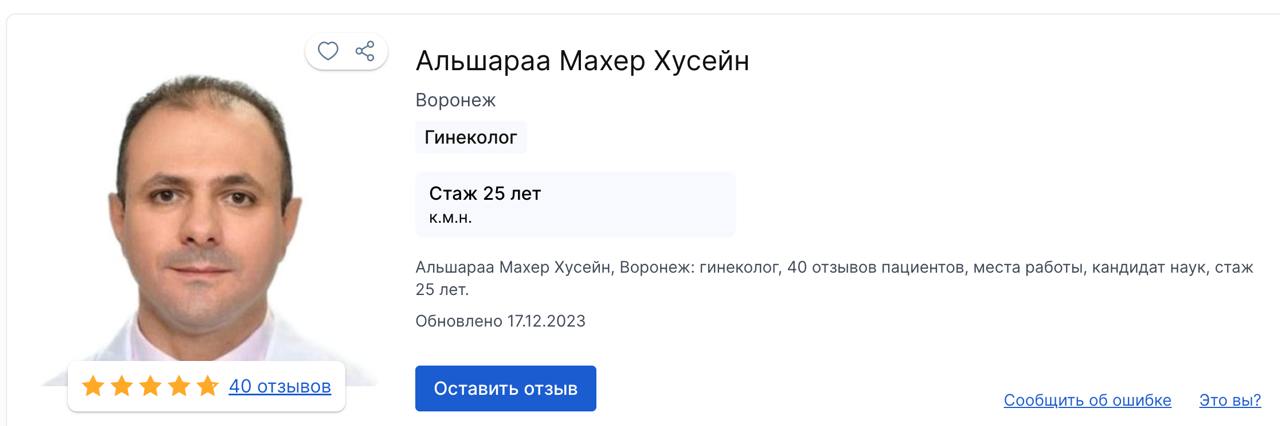Select the third rating star

(x=150, y=386)
